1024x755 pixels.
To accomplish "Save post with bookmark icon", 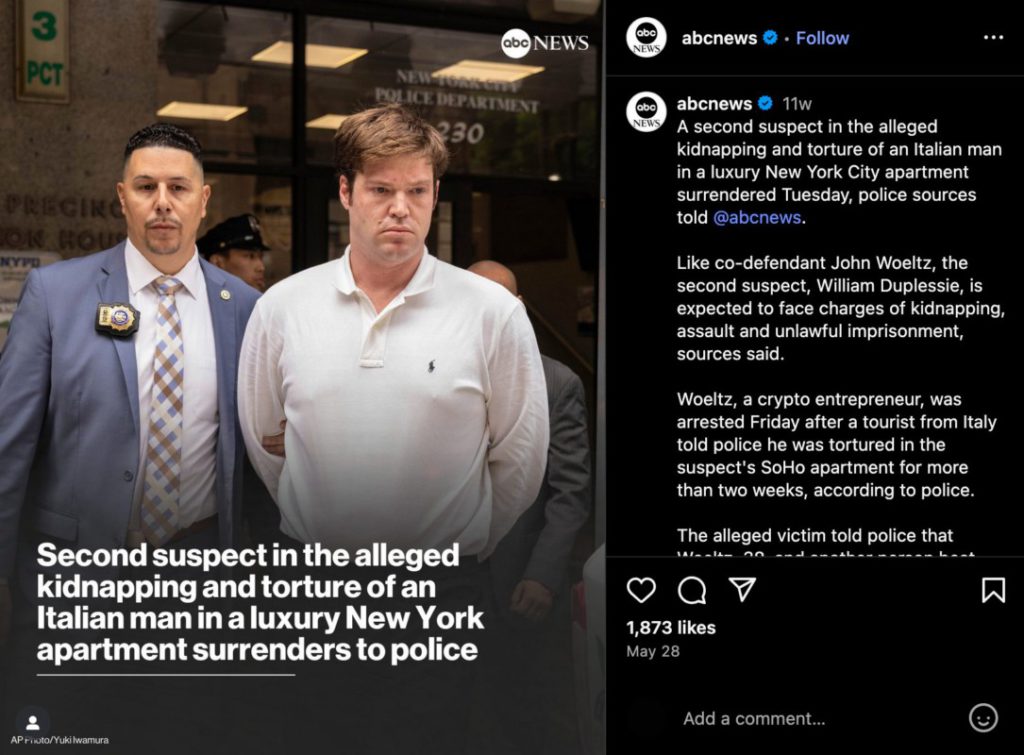I will tap(993, 590).
